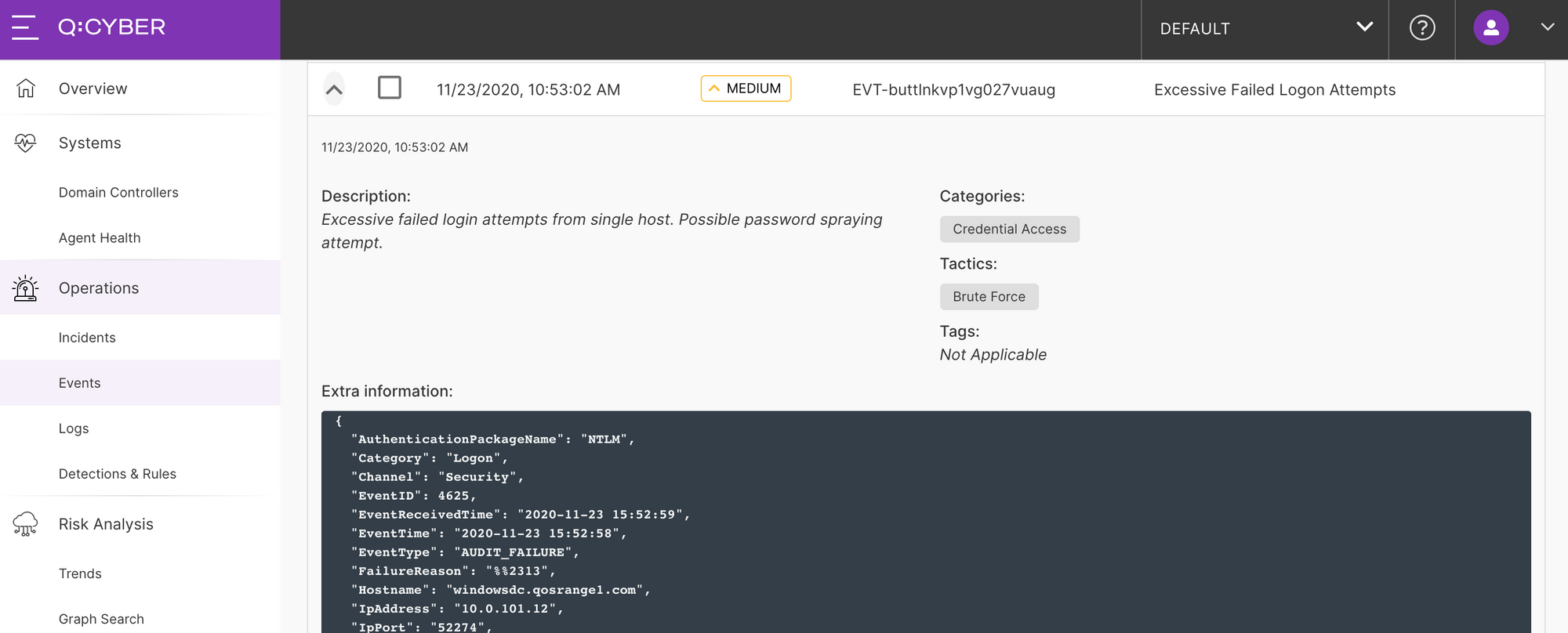Open Domain Controllers page
Image resolution: width=1568 pixels, height=633 pixels.
click(x=118, y=193)
